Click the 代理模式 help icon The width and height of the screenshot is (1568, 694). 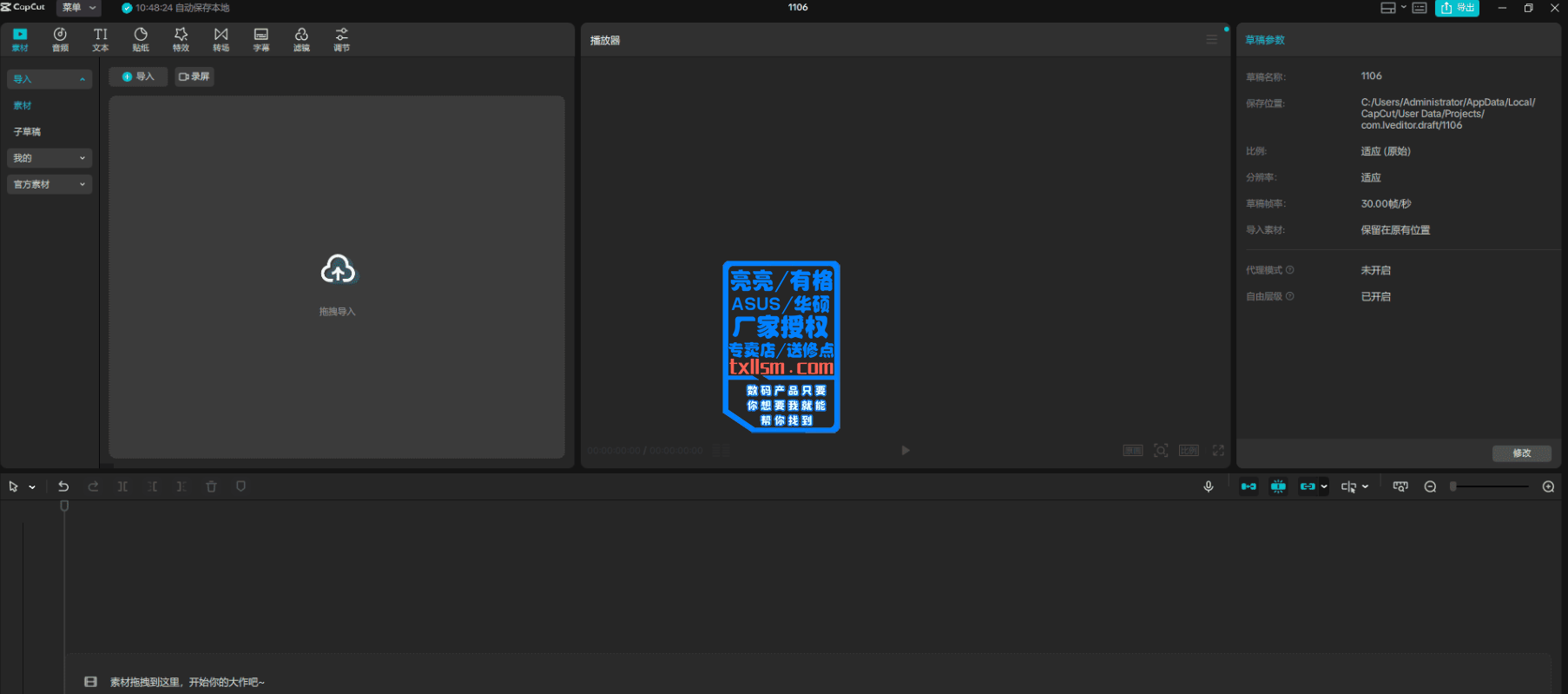pos(1290,270)
